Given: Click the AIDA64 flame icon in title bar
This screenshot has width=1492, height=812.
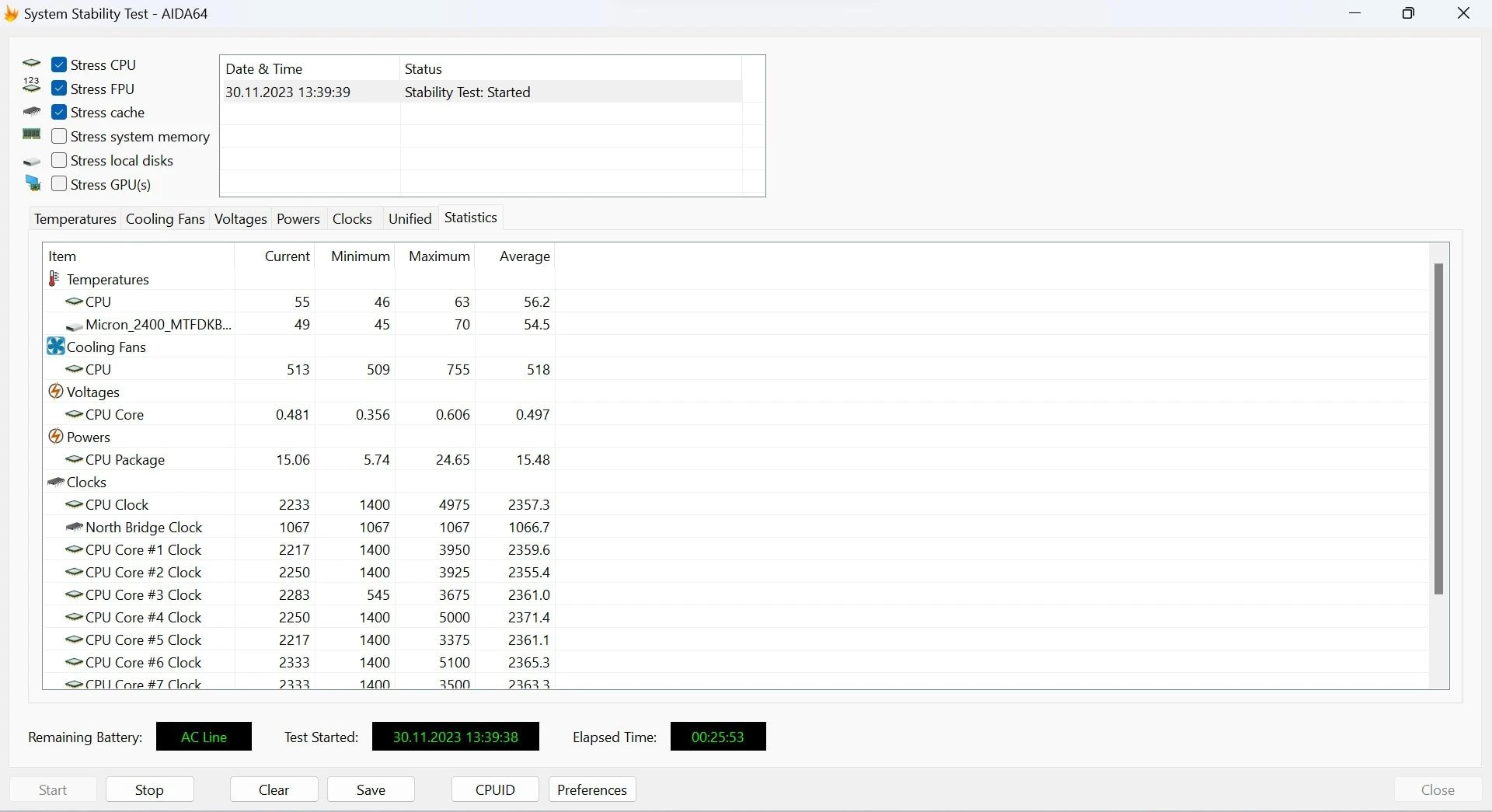Looking at the screenshot, I should 11,13.
